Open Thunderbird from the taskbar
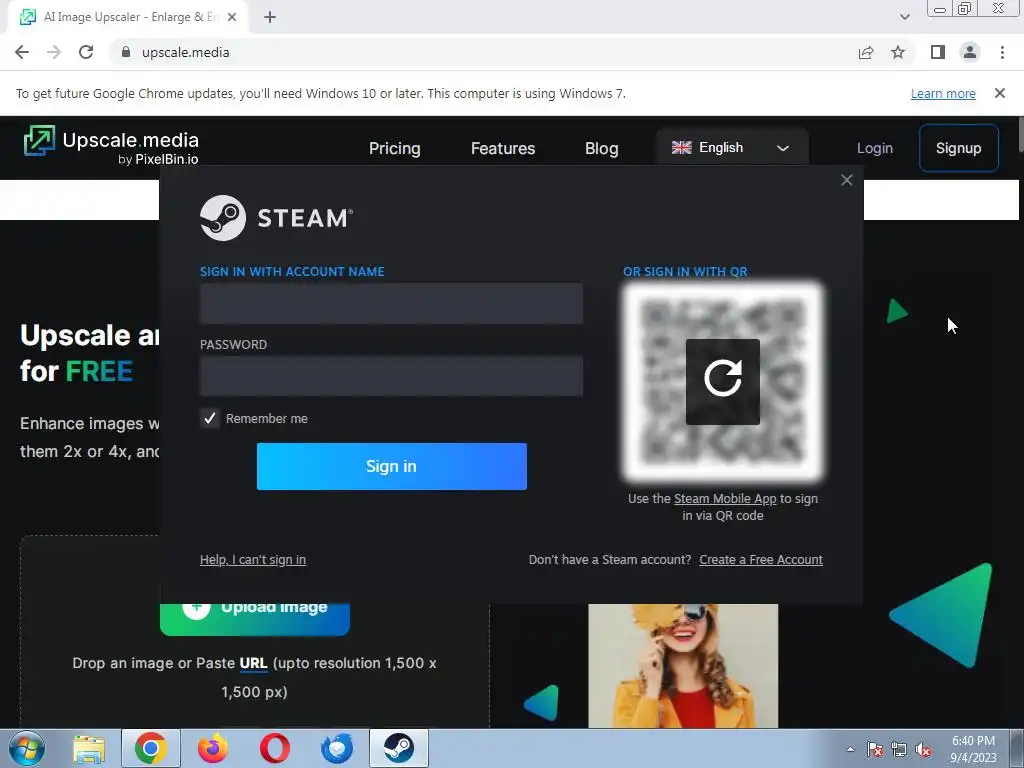Viewport: 1024px width, 768px height. 337,748
